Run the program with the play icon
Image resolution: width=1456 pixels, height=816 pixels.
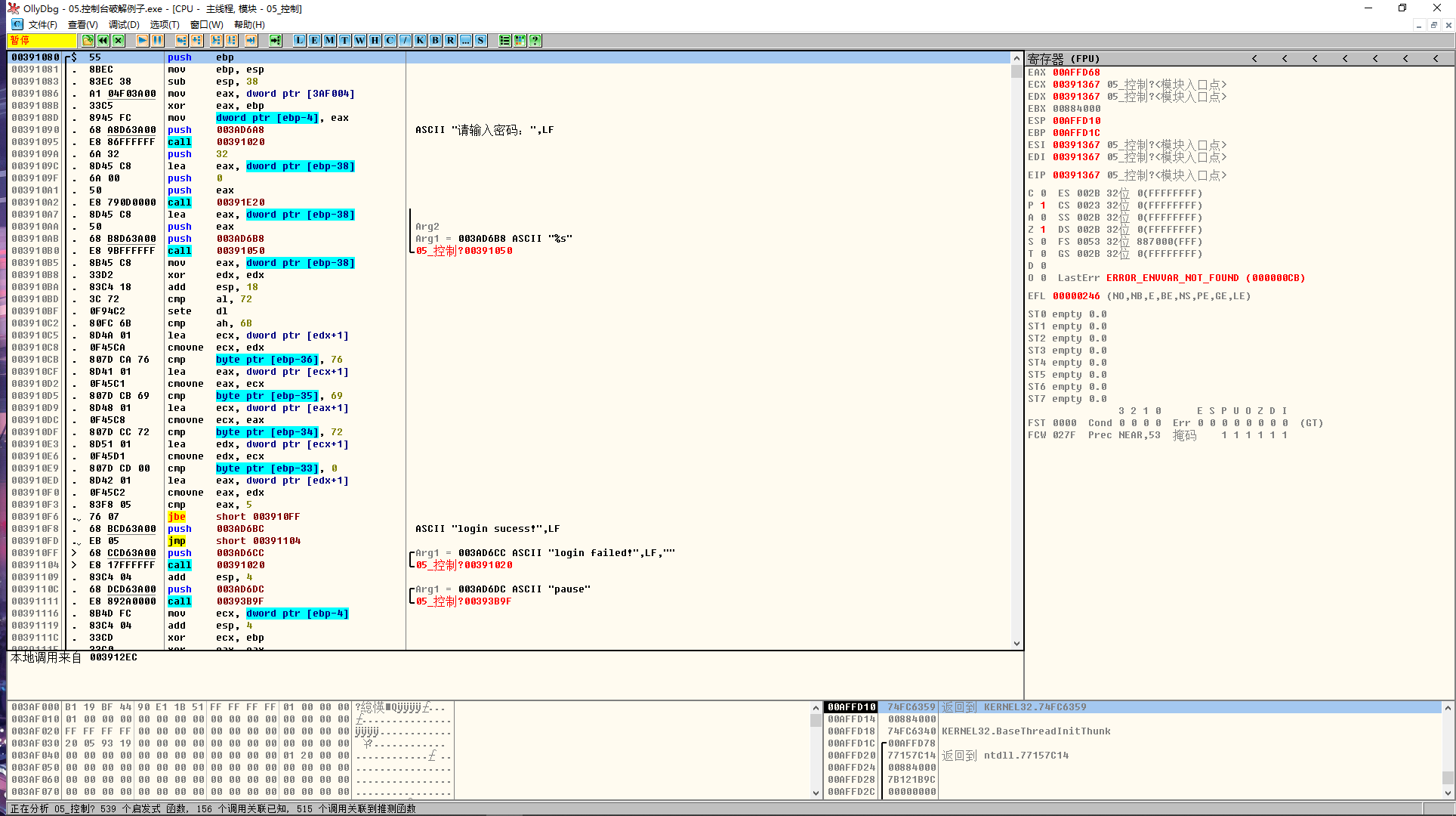click(x=142, y=41)
